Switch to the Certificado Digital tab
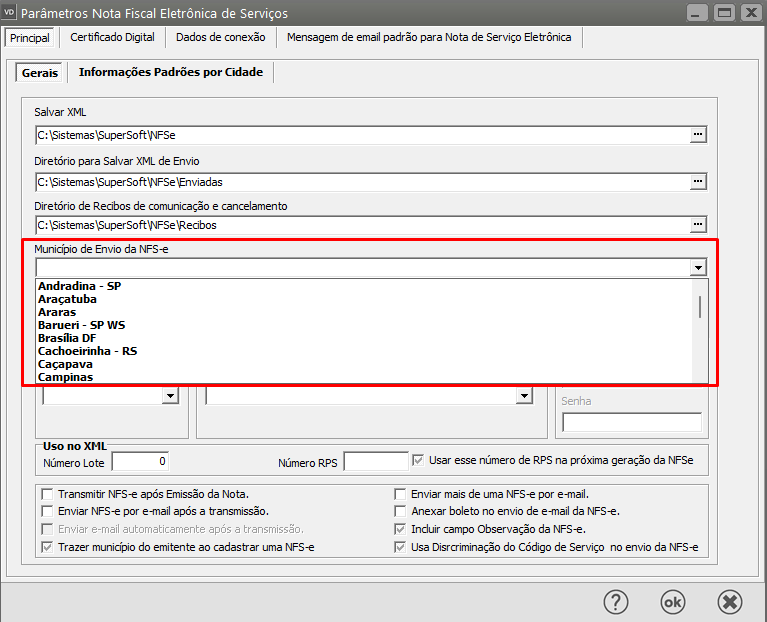Screen dimensions: 767x622 [112, 37]
